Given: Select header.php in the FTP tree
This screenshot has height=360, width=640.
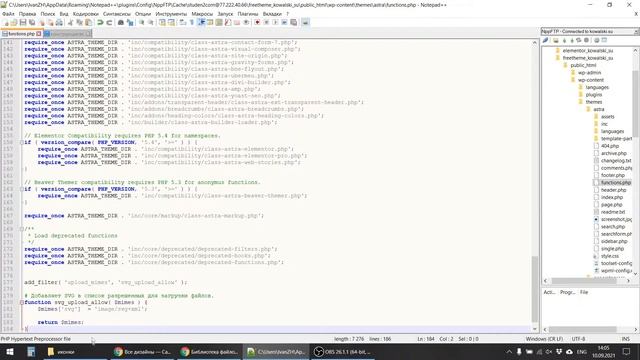Looking at the screenshot, I should coord(613,190).
